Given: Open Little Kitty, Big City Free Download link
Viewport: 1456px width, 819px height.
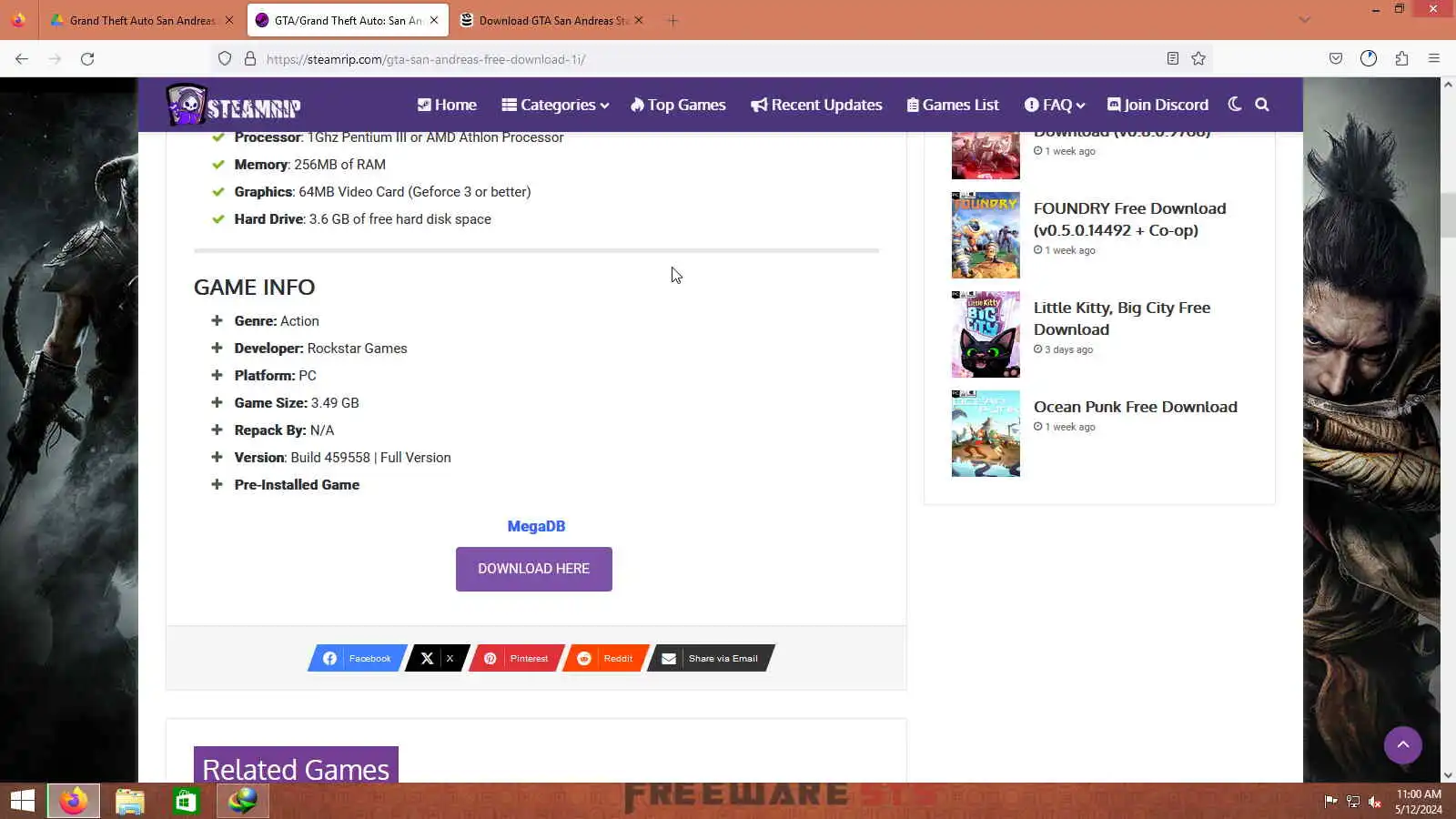Looking at the screenshot, I should 1122,318.
